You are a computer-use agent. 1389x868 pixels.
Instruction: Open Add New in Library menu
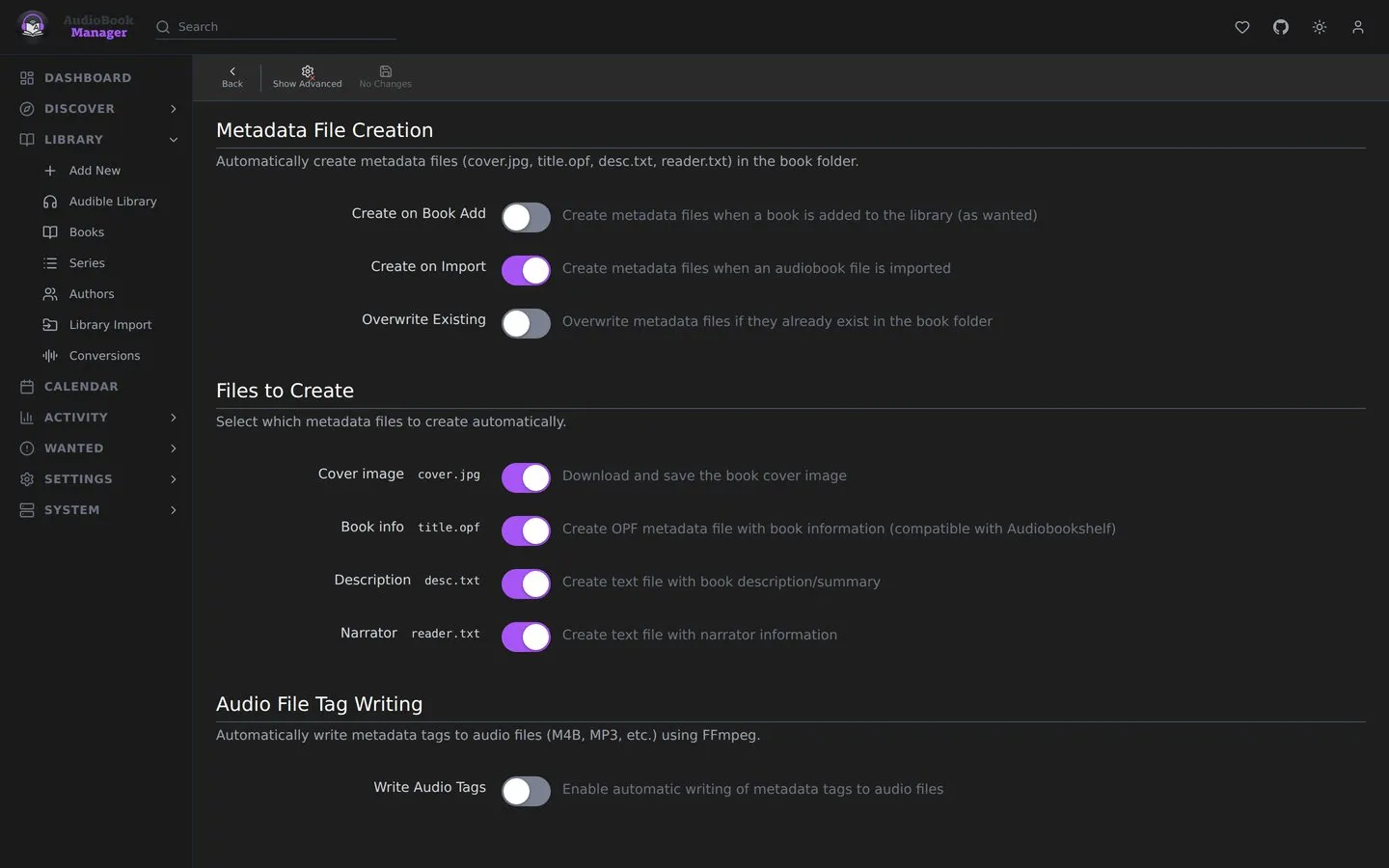coord(95,171)
